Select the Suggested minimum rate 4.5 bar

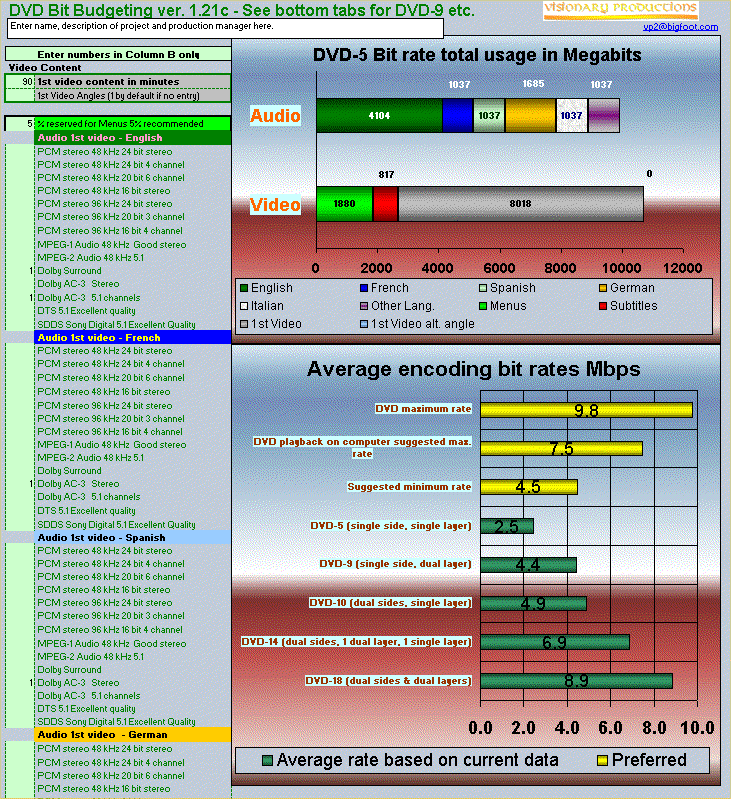pyautogui.click(x=529, y=487)
